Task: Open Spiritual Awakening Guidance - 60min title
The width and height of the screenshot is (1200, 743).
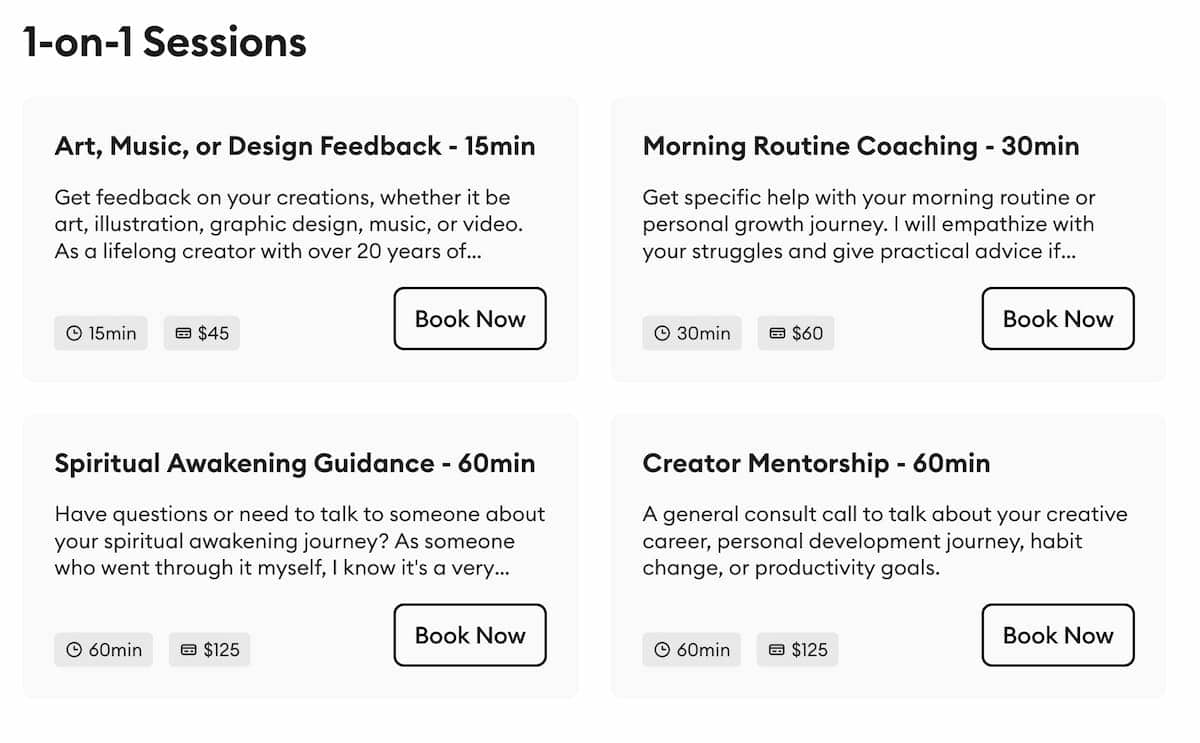Action: click(295, 464)
